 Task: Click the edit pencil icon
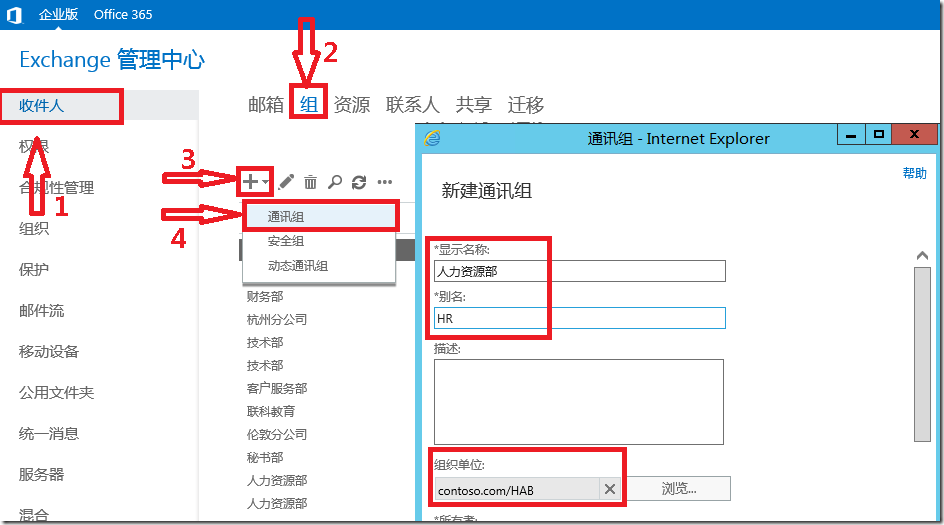(x=287, y=181)
